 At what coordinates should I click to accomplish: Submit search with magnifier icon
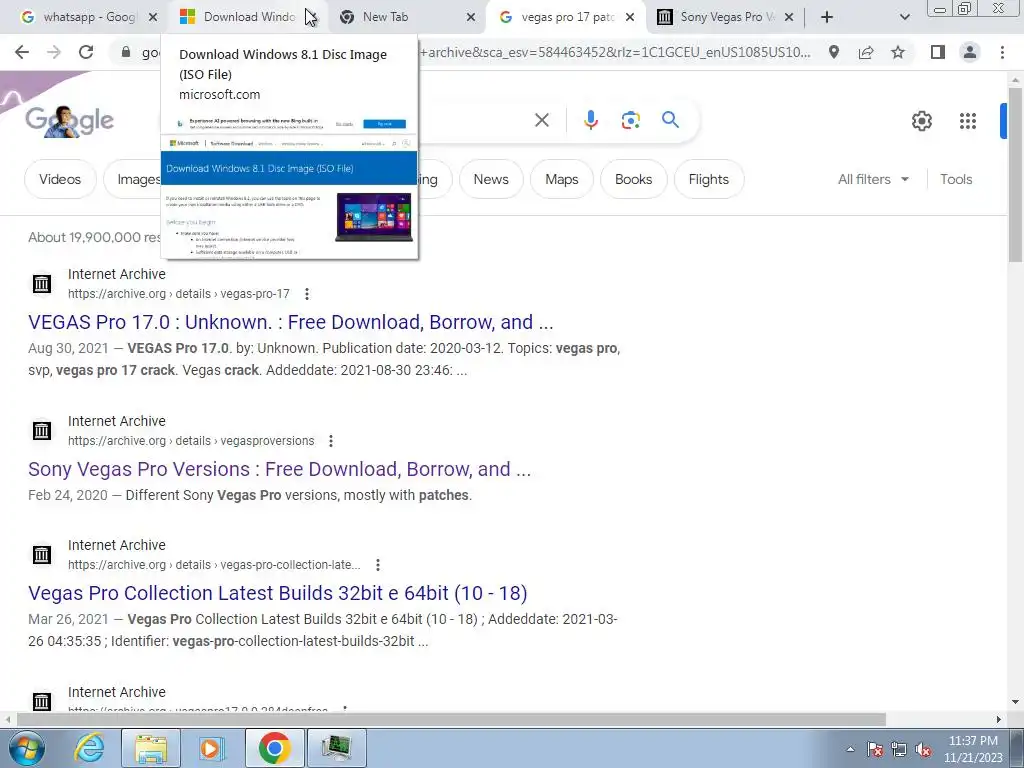tap(670, 120)
